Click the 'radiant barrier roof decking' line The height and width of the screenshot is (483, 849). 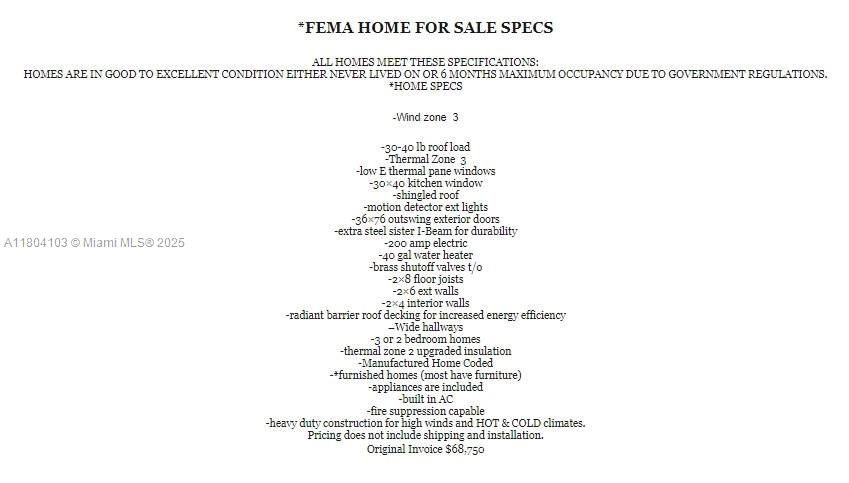pyautogui.click(x=425, y=315)
